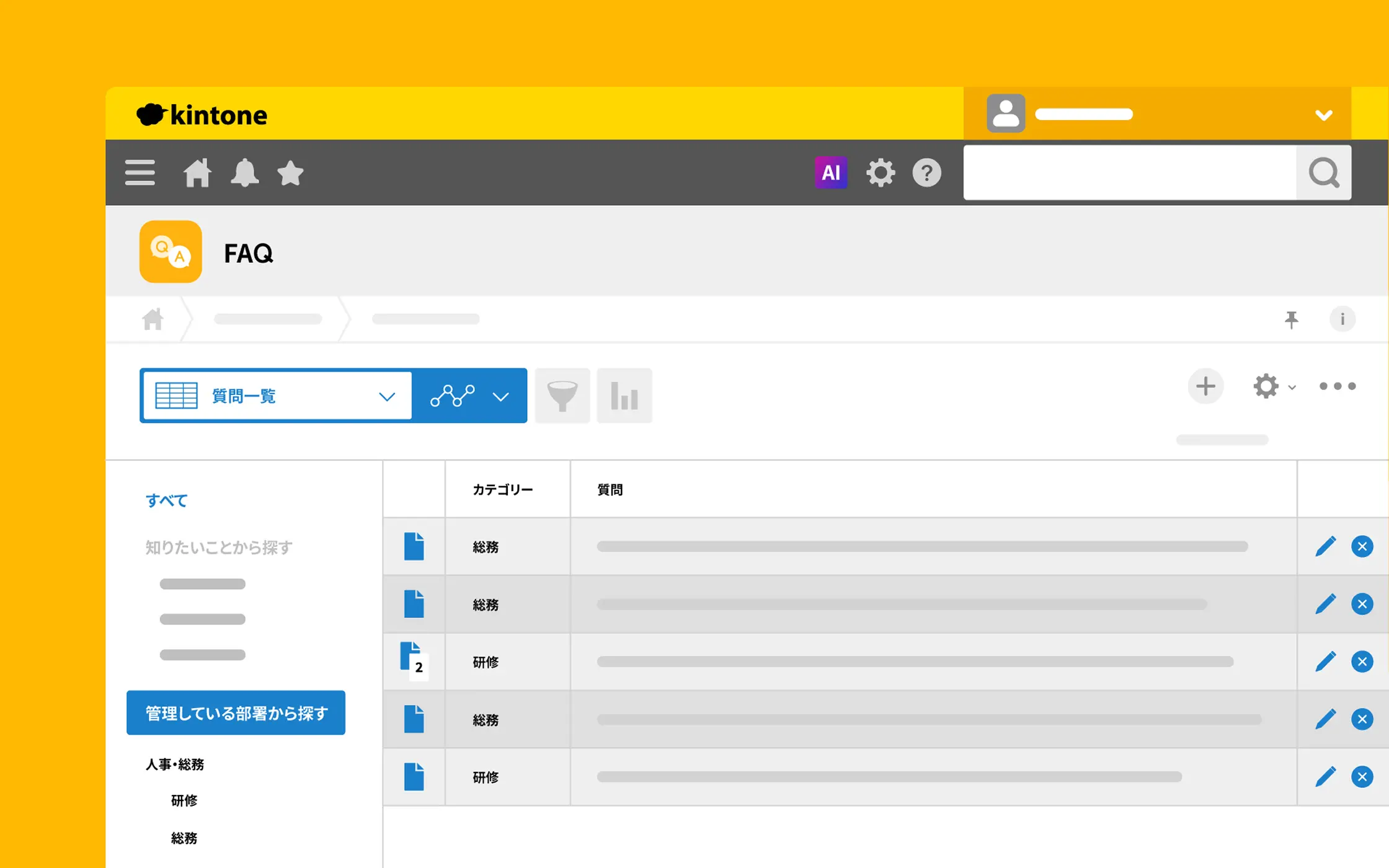Screen dimensions: 1389x868
Task: Open the favorites star icon
Action: [x=290, y=172]
